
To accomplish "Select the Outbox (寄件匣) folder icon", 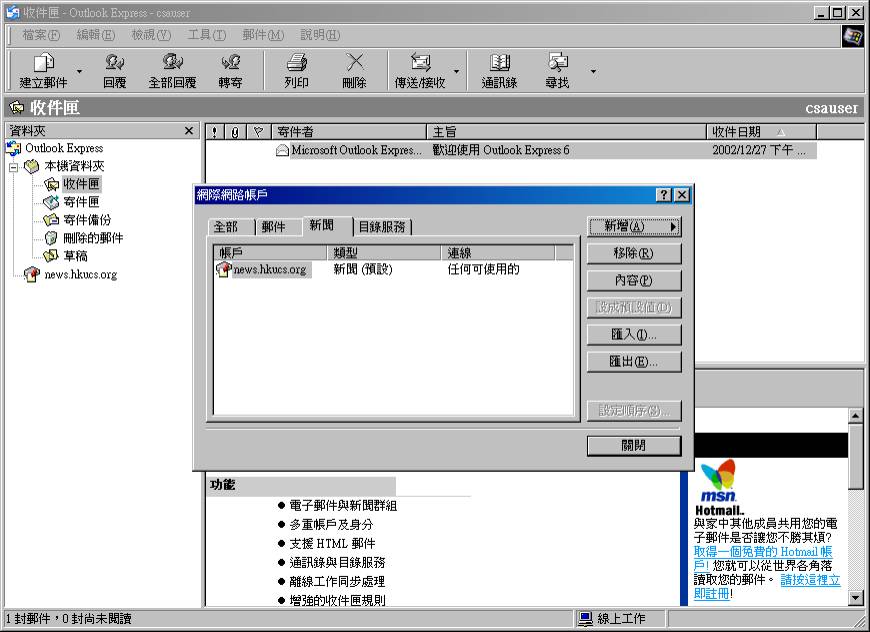I will (51, 202).
